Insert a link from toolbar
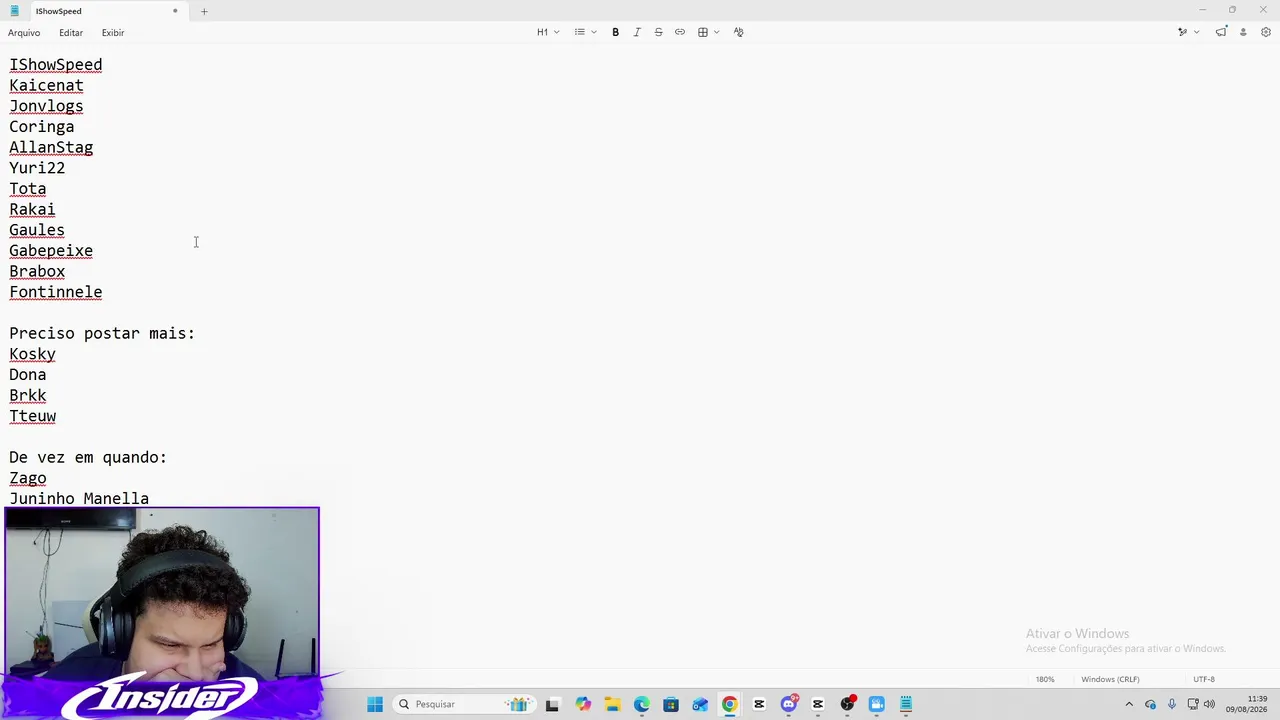The height and width of the screenshot is (720, 1280). pyautogui.click(x=680, y=32)
